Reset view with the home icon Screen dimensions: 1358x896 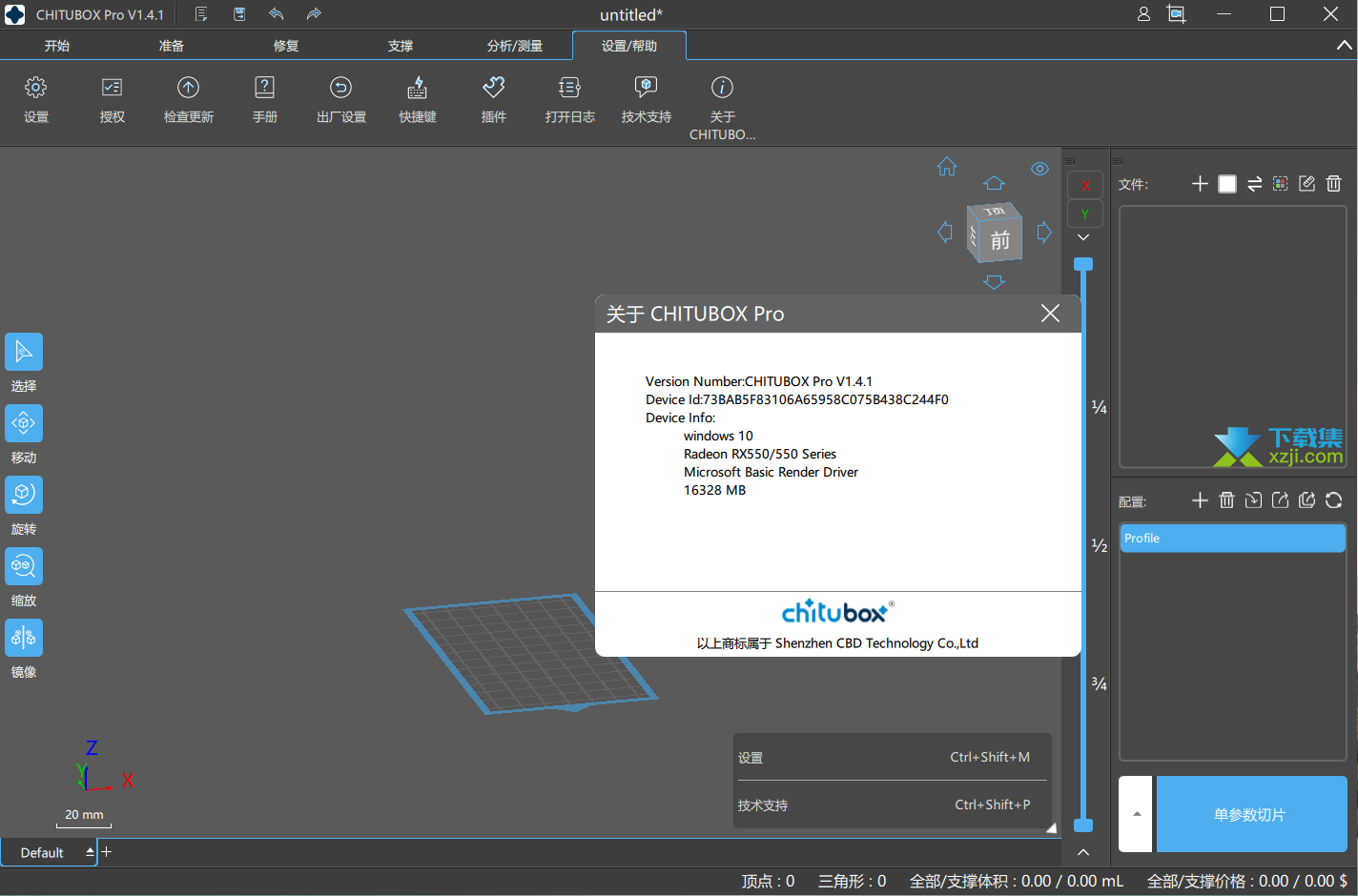tap(947, 167)
